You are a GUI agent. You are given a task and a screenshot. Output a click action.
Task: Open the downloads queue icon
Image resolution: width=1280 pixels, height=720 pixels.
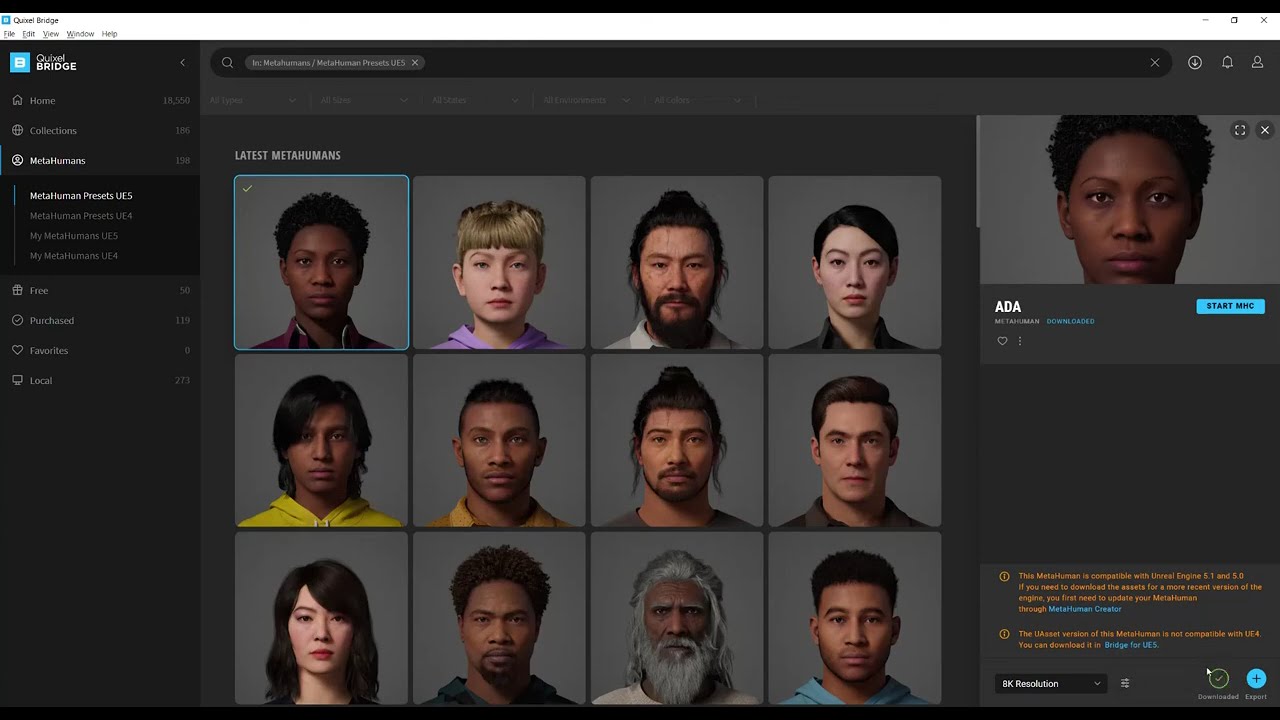[1195, 62]
